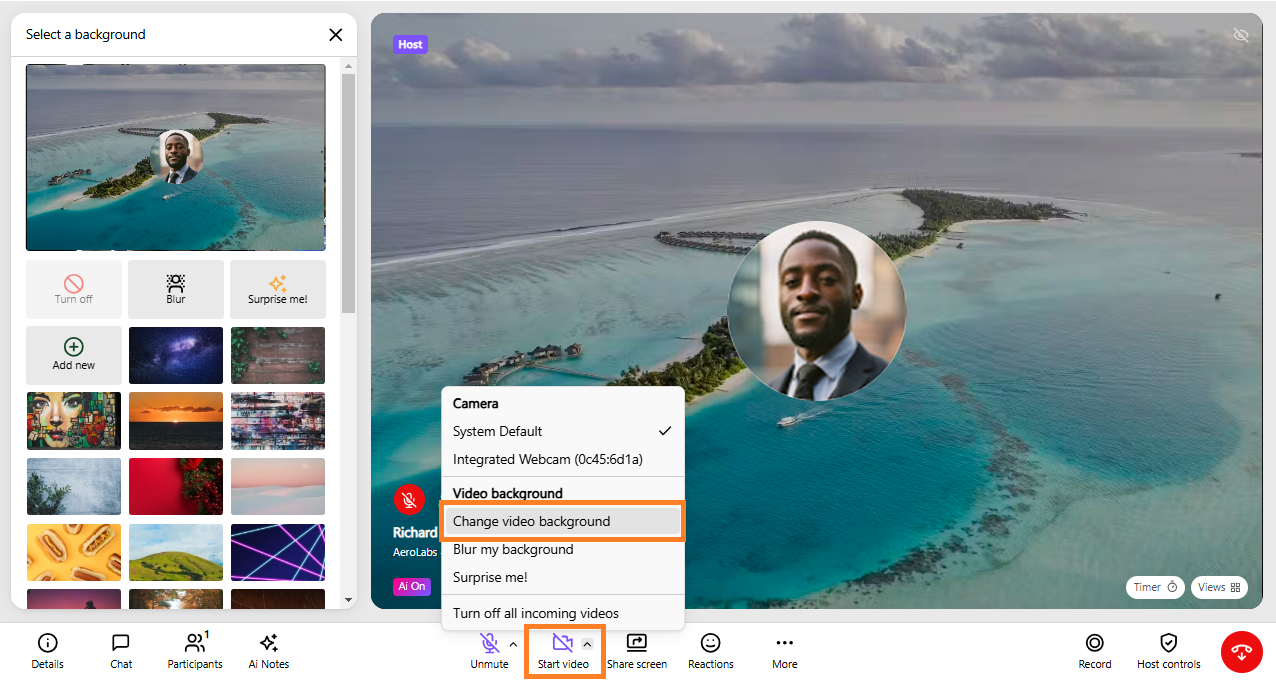Click Share screen
1276x692 pixels.
637,651
